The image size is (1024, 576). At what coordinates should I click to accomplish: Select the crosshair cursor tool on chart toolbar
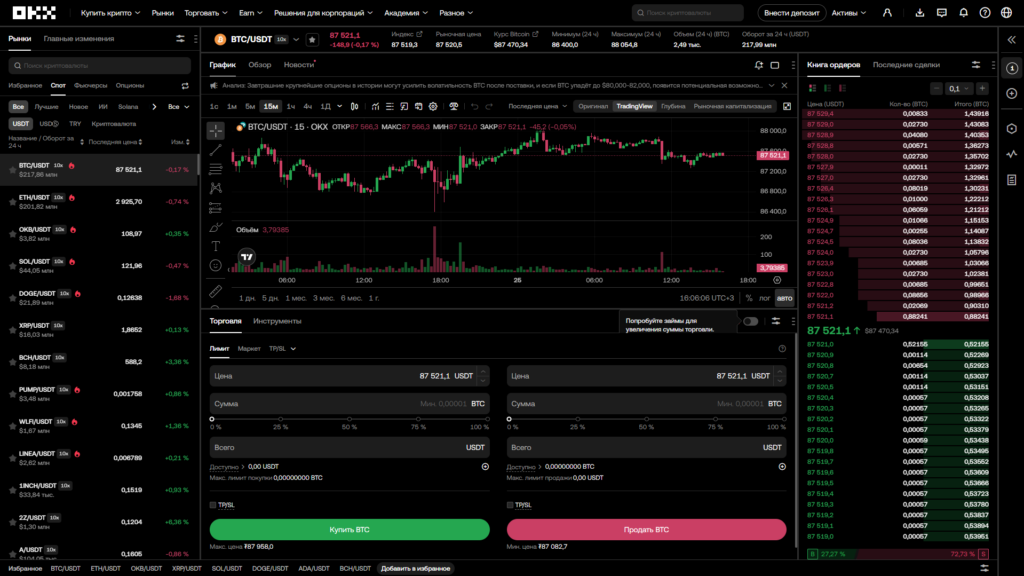tap(214, 129)
